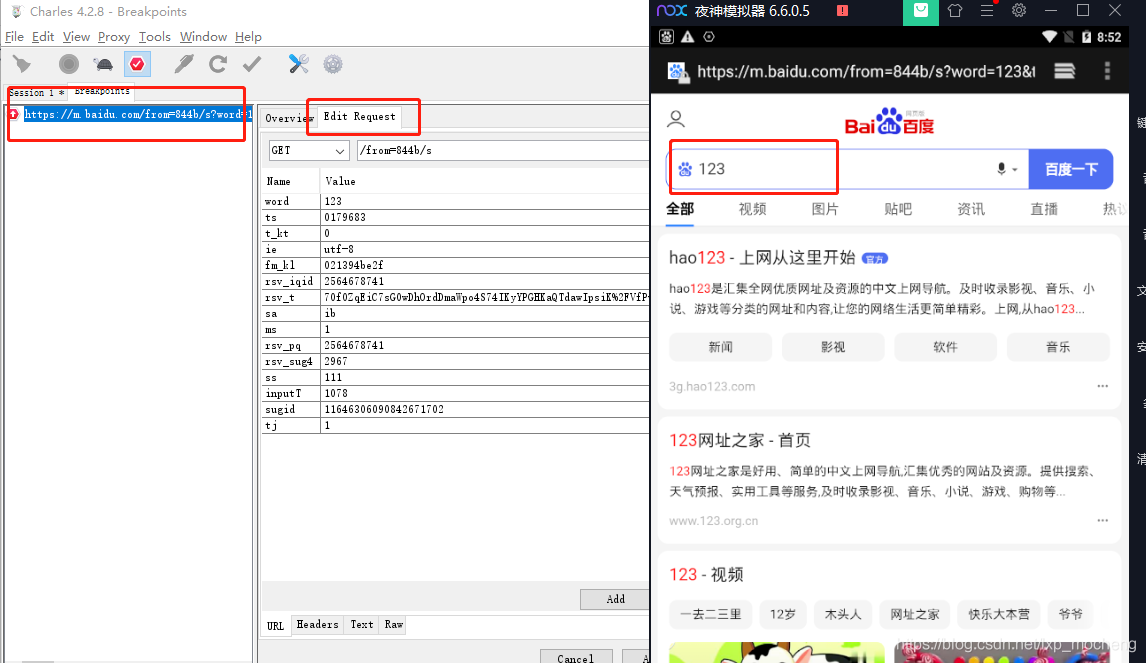Click the Validate checkmark icon
1146x663 pixels.
click(252, 64)
